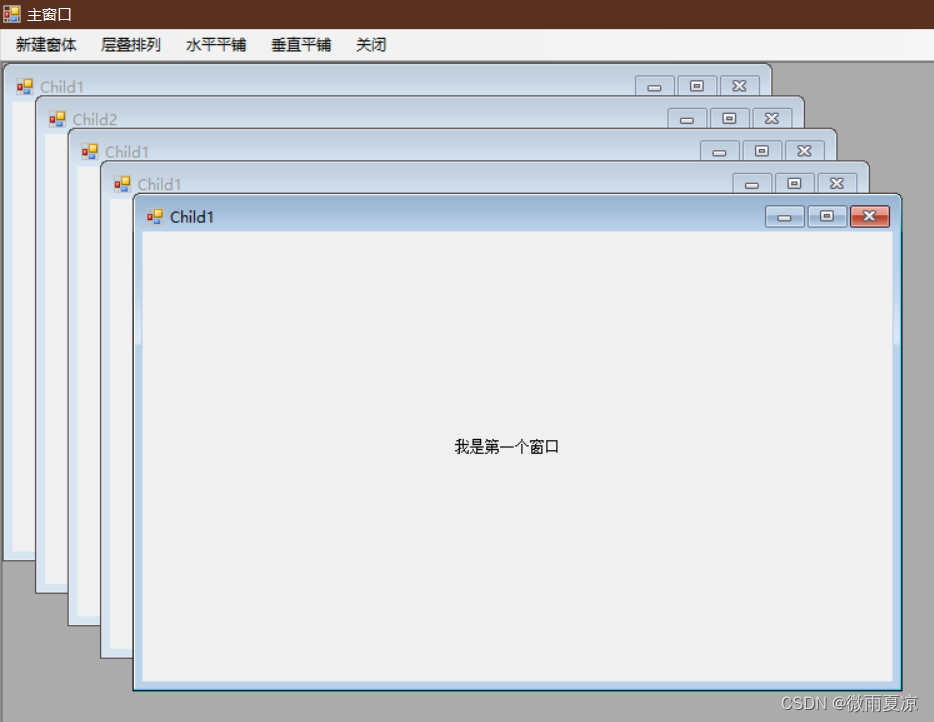Screen dimensions: 934x722
Task: Click the rearmost Child1's minimize icon
Action: point(654,86)
